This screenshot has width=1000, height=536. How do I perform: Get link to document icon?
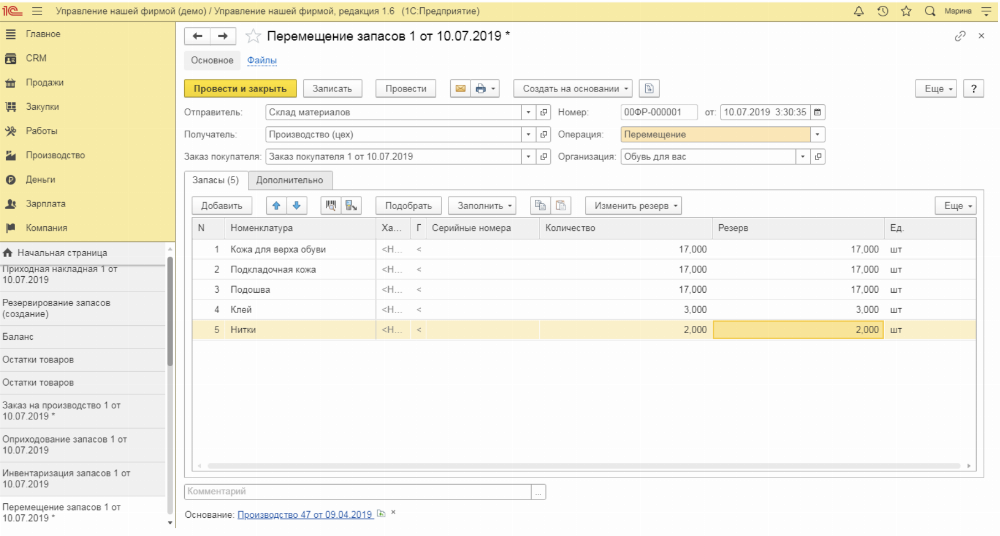[x=959, y=36]
